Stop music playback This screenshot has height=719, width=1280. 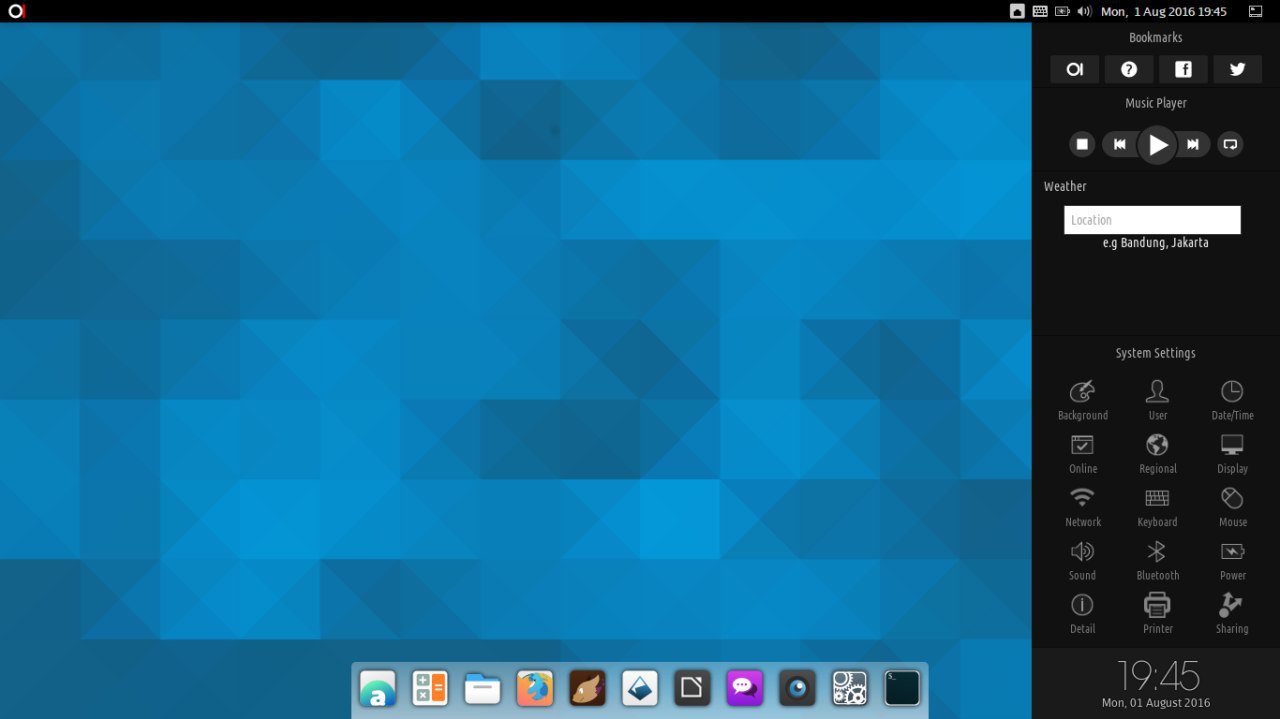(x=1081, y=144)
